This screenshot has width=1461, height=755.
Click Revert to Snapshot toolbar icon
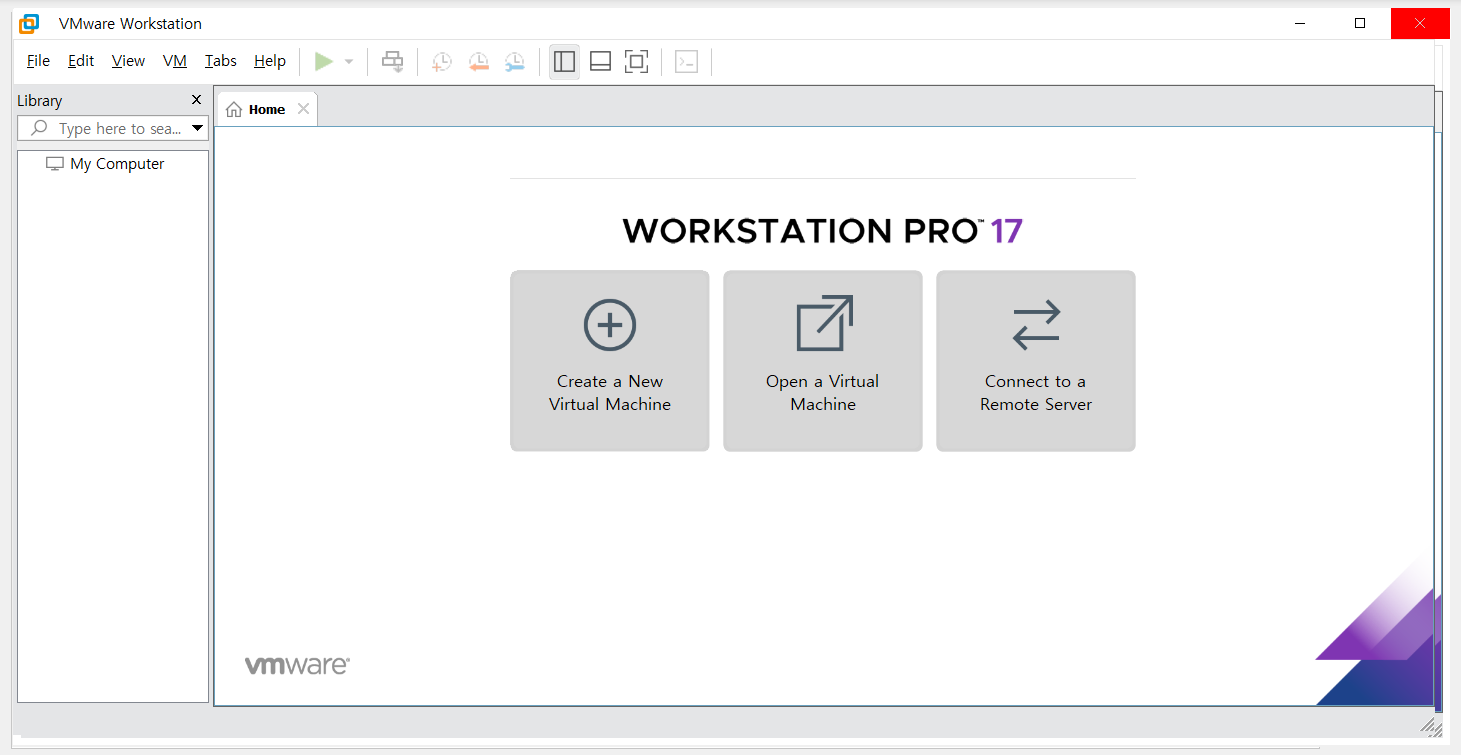(x=479, y=62)
